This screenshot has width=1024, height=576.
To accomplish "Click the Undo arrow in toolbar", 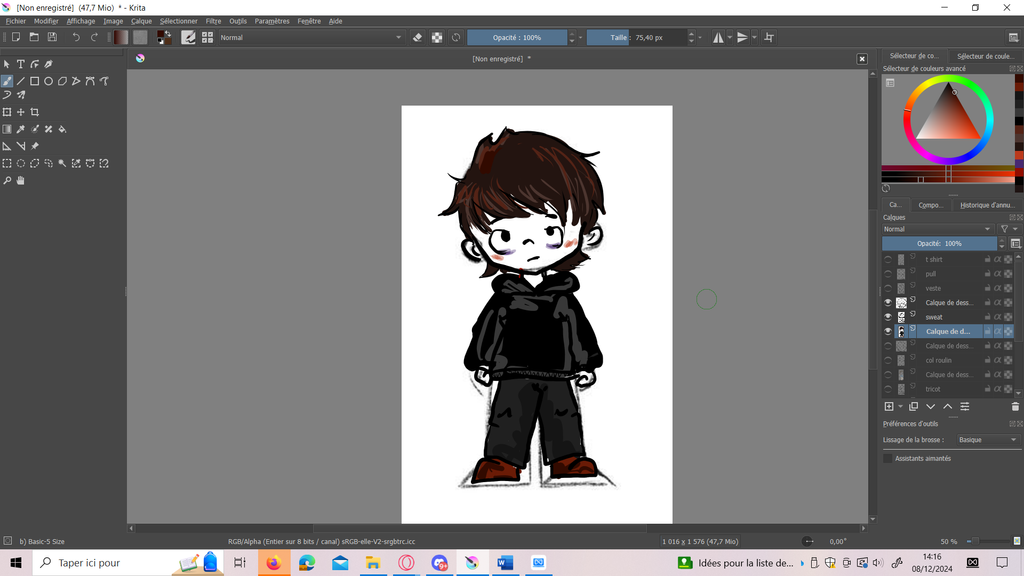I will [x=76, y=37].
